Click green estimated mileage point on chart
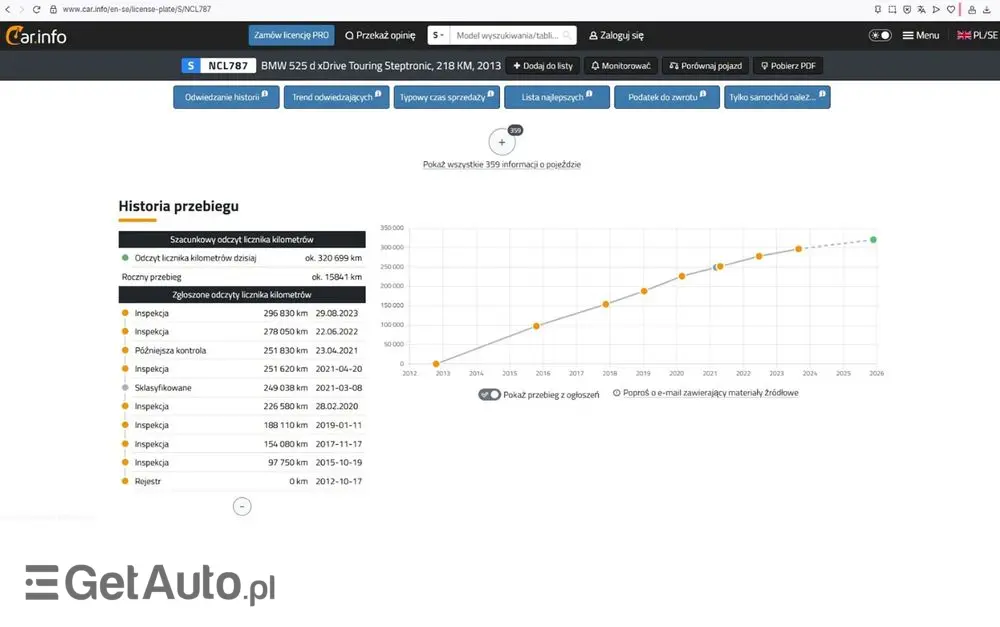The width and height of the screenshot is (1000, 627). pyautogui.click(x=873, y=240)
